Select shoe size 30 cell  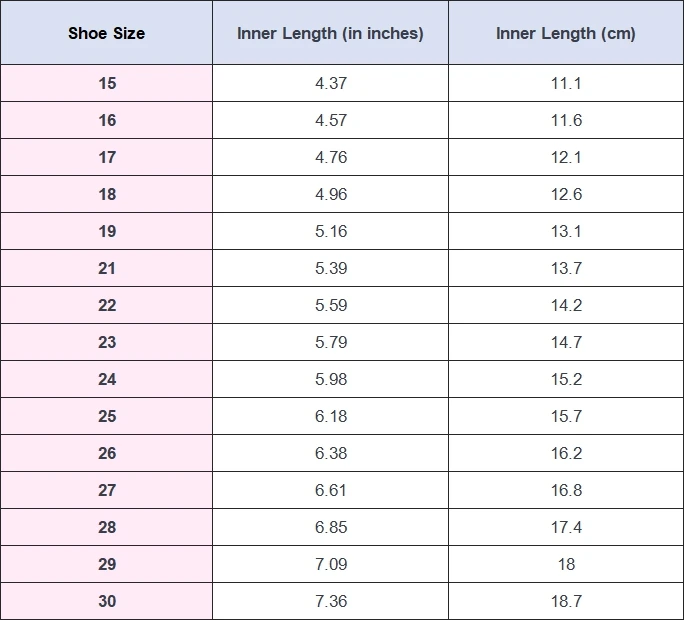coord(106,601)
